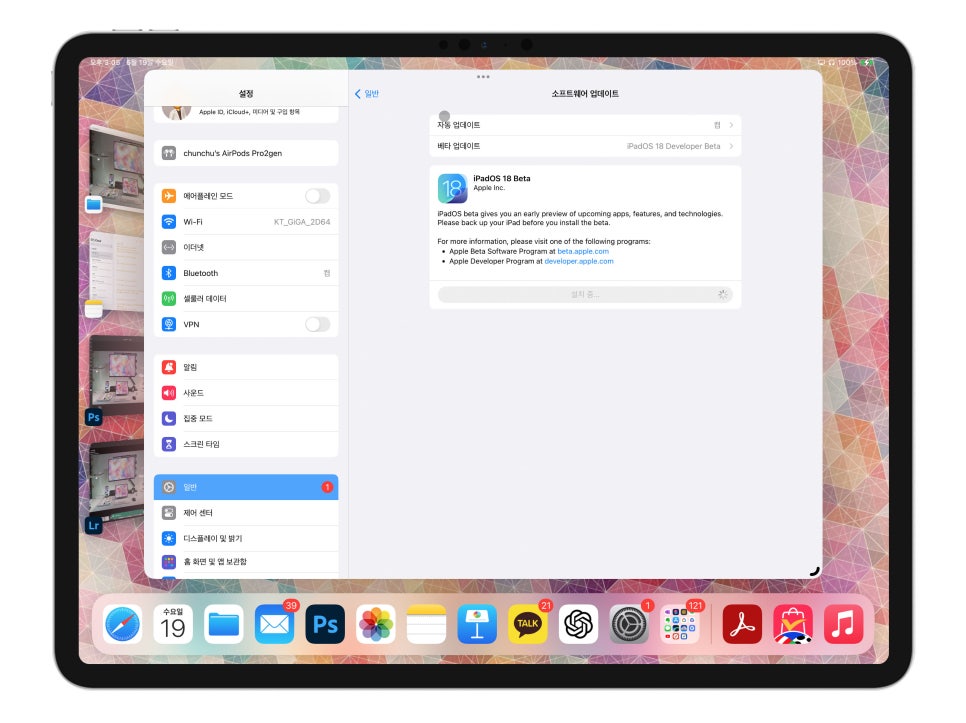The image size is (966, 723).
Task: Launch Photoshop from the dock
Action: point(325,624)
